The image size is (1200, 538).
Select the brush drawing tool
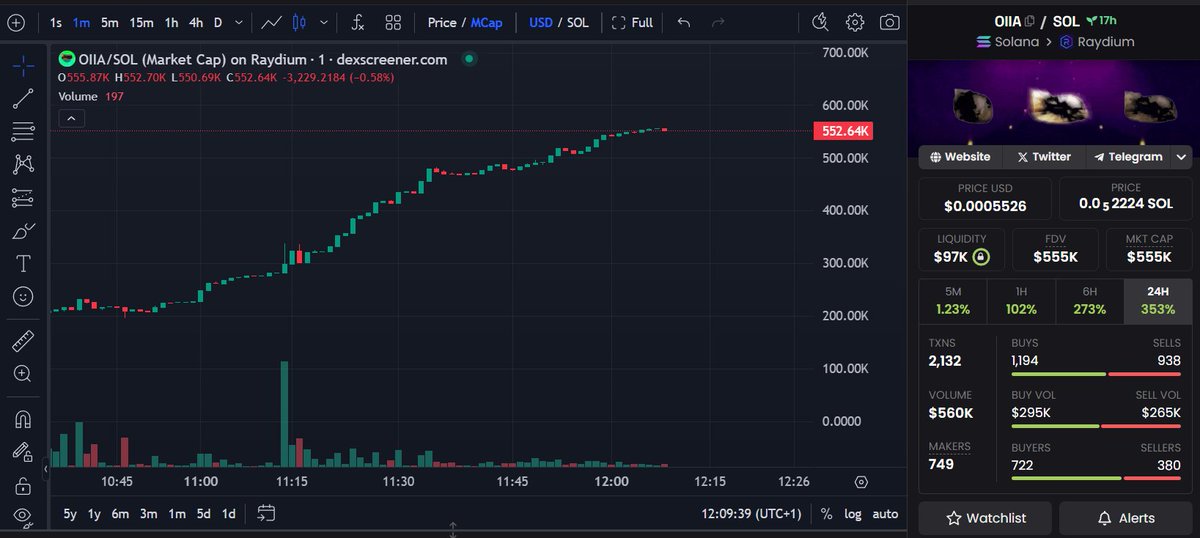click(x=23, y=231)
